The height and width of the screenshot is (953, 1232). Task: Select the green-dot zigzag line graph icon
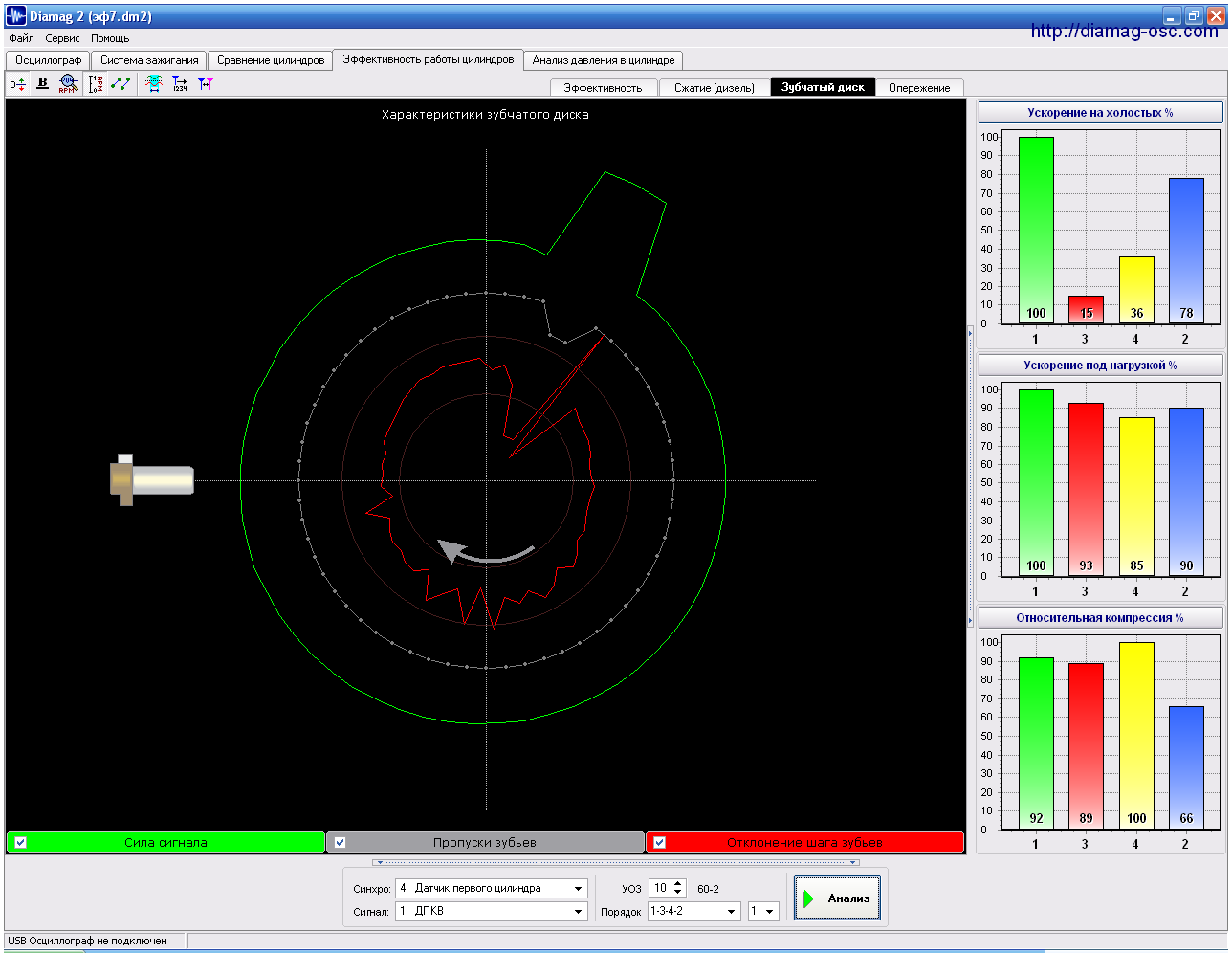pyautogui.click(x=121, y=84)
